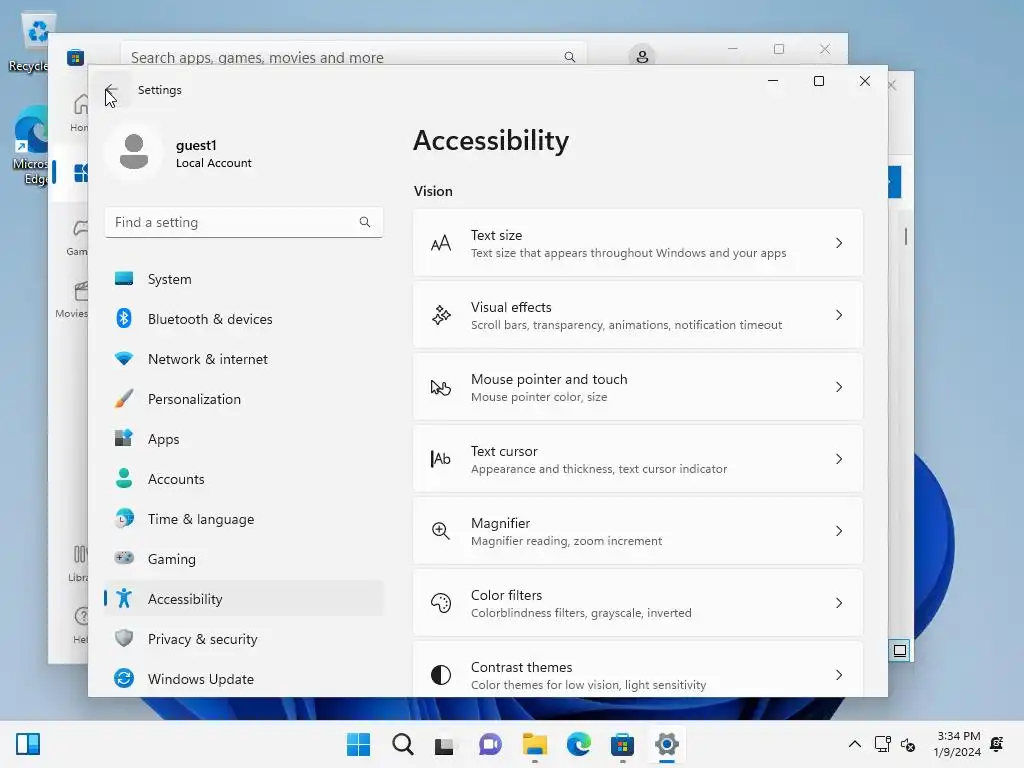Open Microsoft Store from the taskbar
The height and width of the screenshot is (768, 1024).
[622, 744]
